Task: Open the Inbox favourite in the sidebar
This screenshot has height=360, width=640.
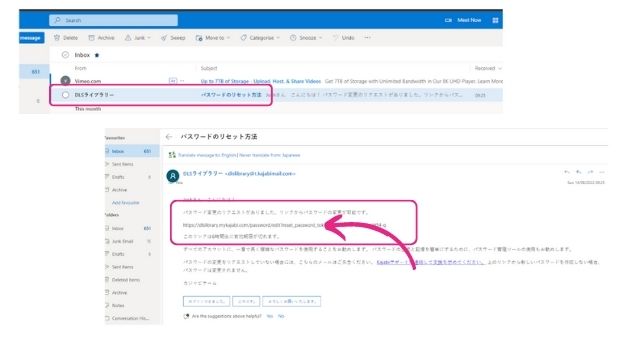Action: click(132, 151)
